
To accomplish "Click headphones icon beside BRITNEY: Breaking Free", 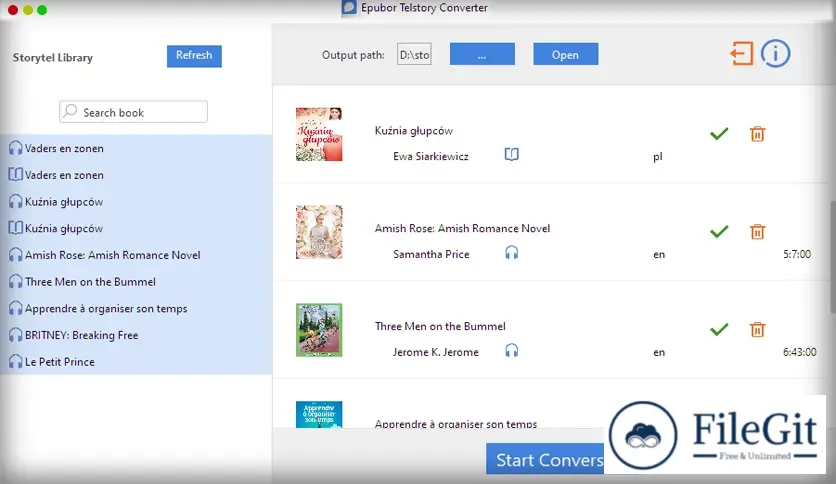I will [x=15, y=335].
